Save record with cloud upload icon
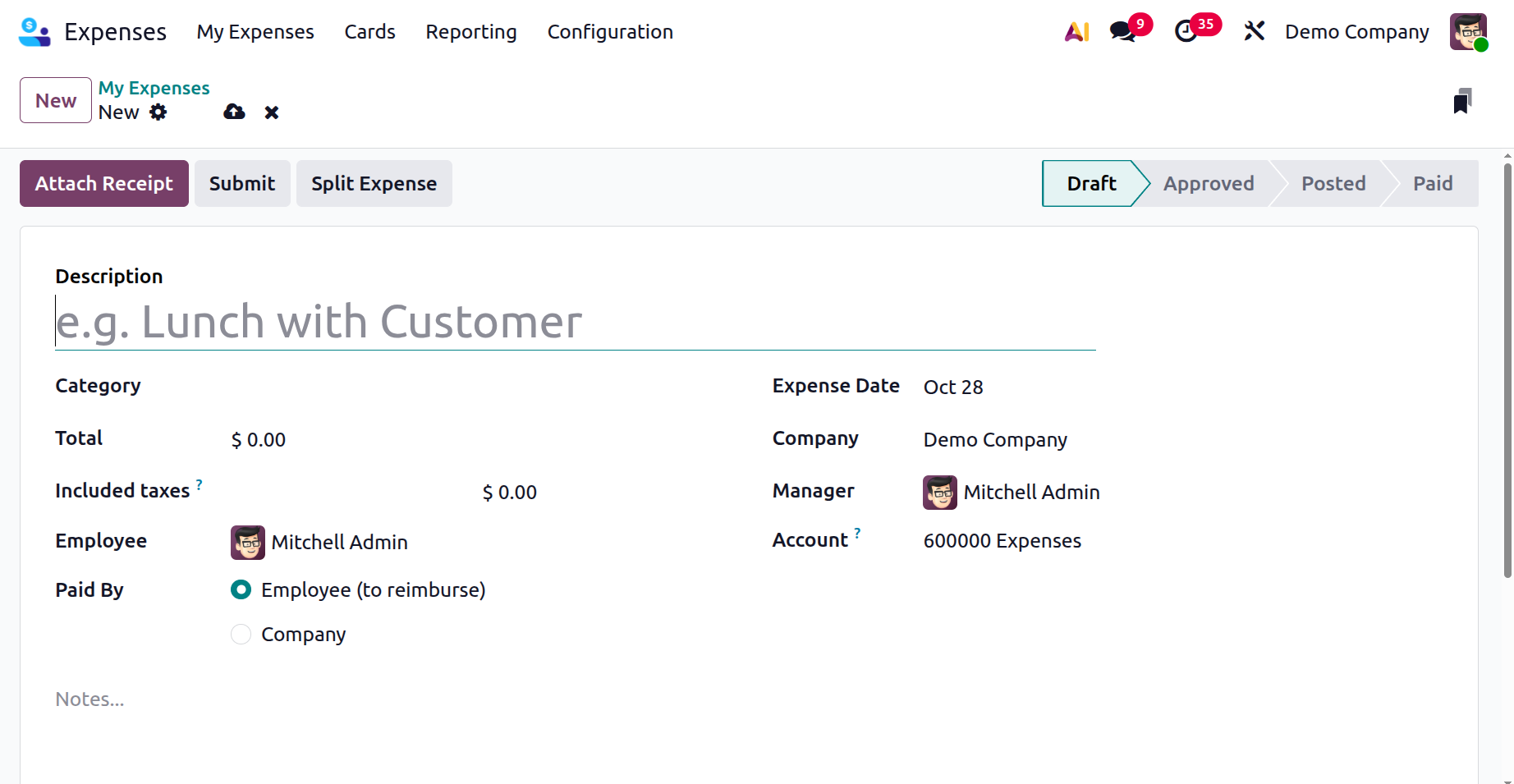1514x784 pixels. (234, 112)
